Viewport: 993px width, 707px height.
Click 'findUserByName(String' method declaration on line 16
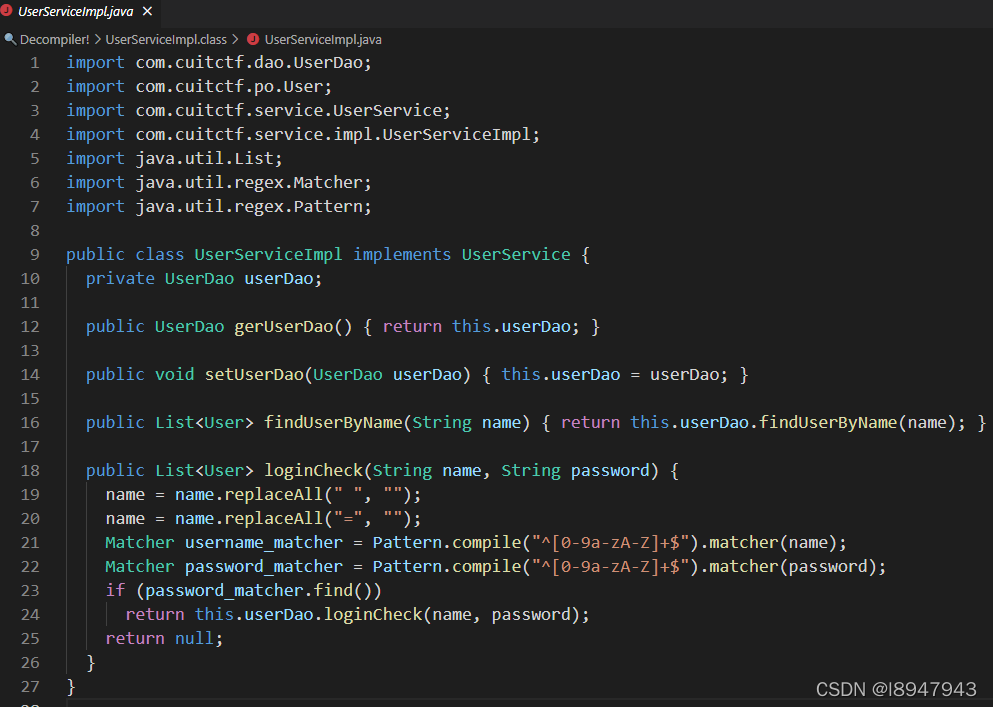(368, 423)
